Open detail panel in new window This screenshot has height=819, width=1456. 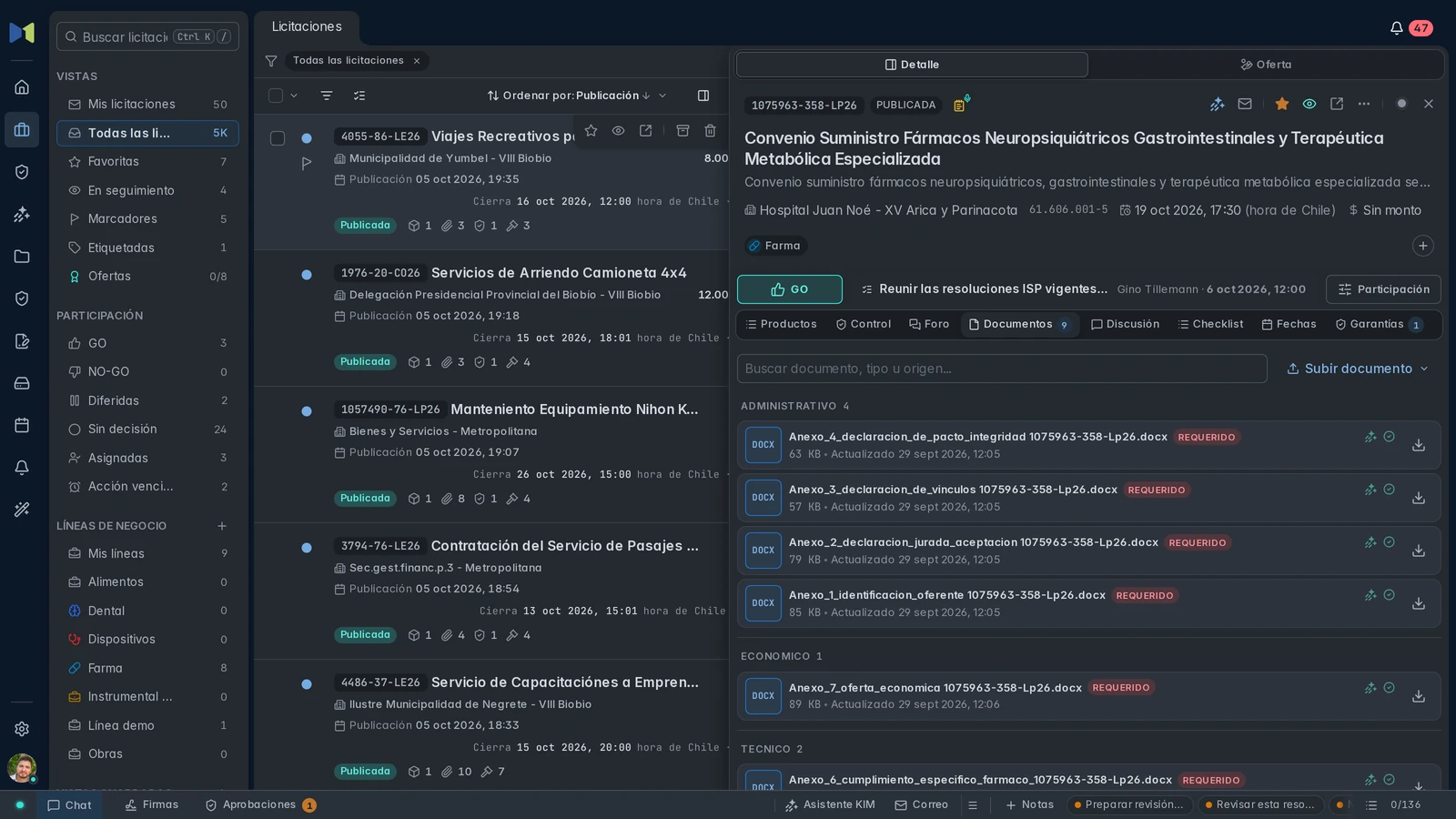tap(1337, 104)
